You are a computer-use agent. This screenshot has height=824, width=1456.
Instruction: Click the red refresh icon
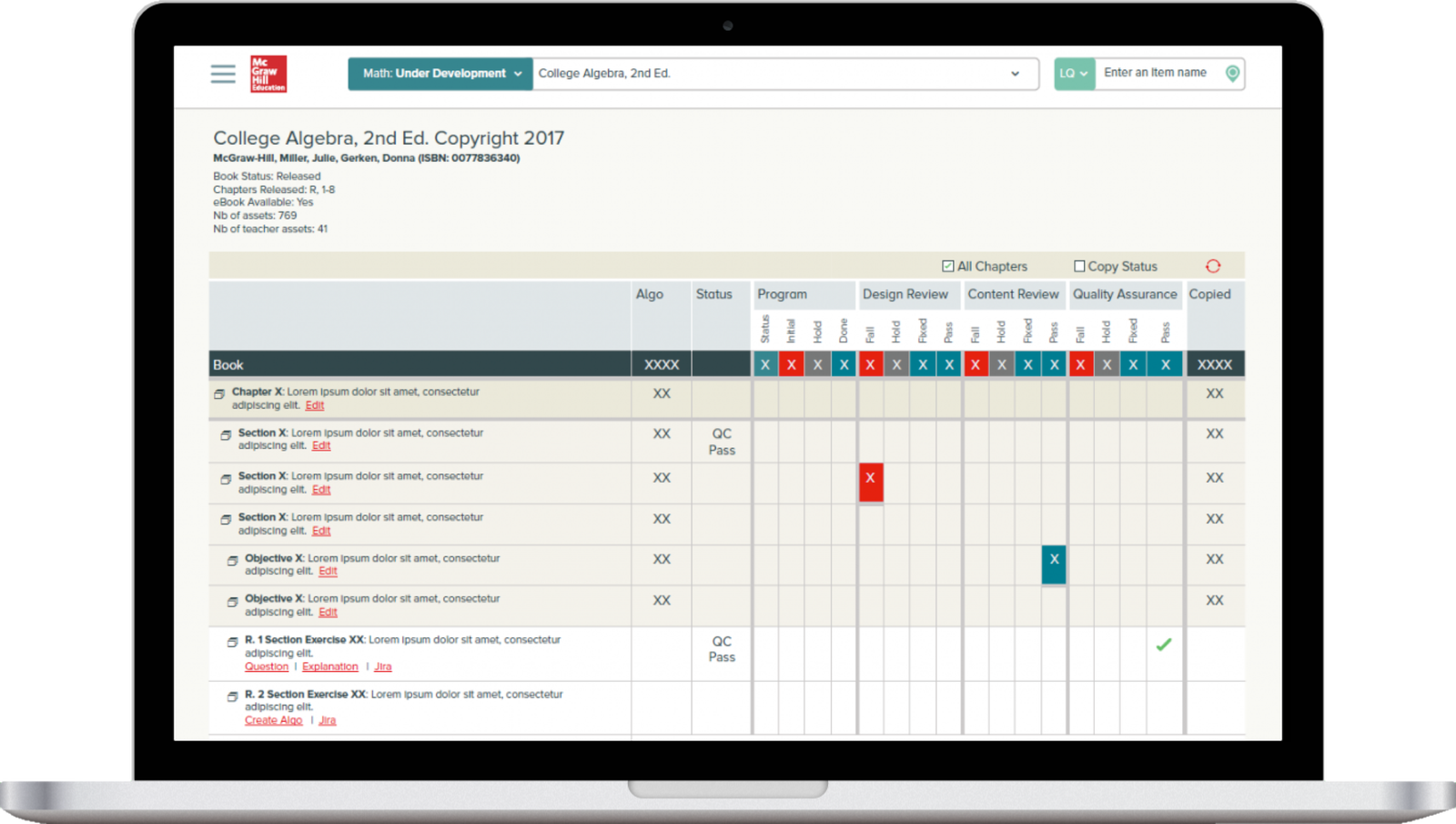[1213, 266]
